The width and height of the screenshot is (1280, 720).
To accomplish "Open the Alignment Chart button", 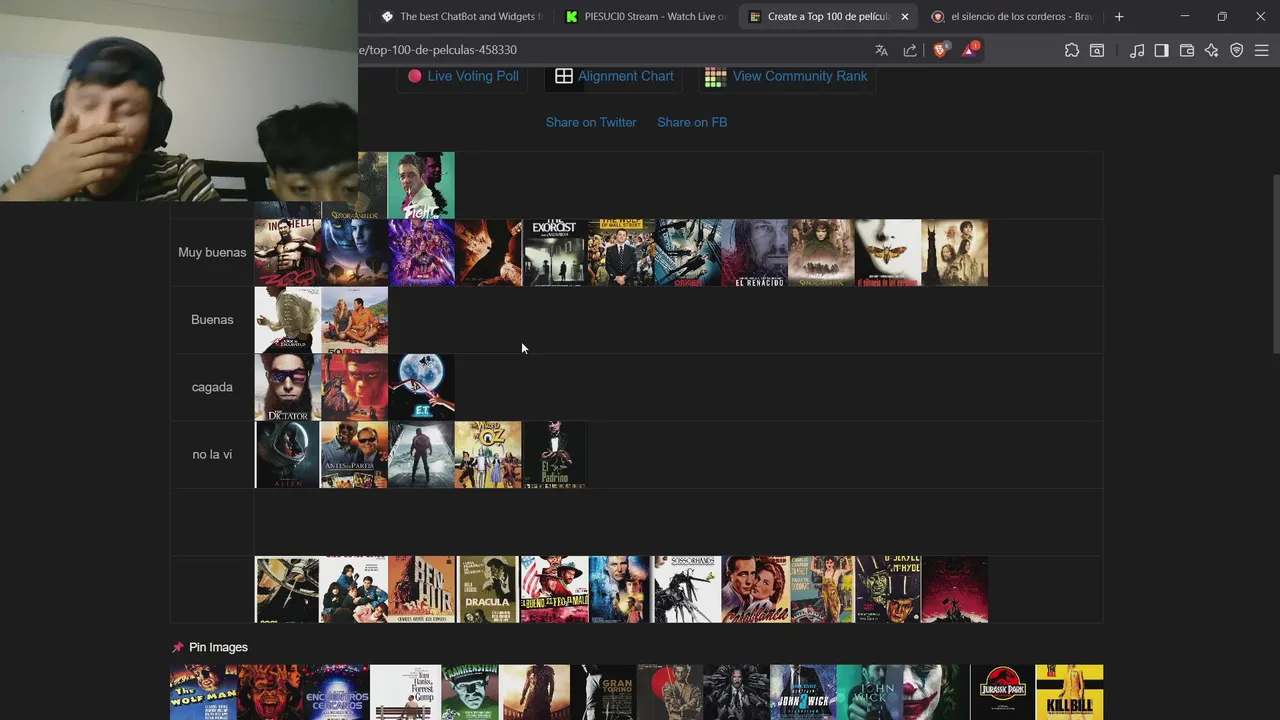I will [615, 76].
